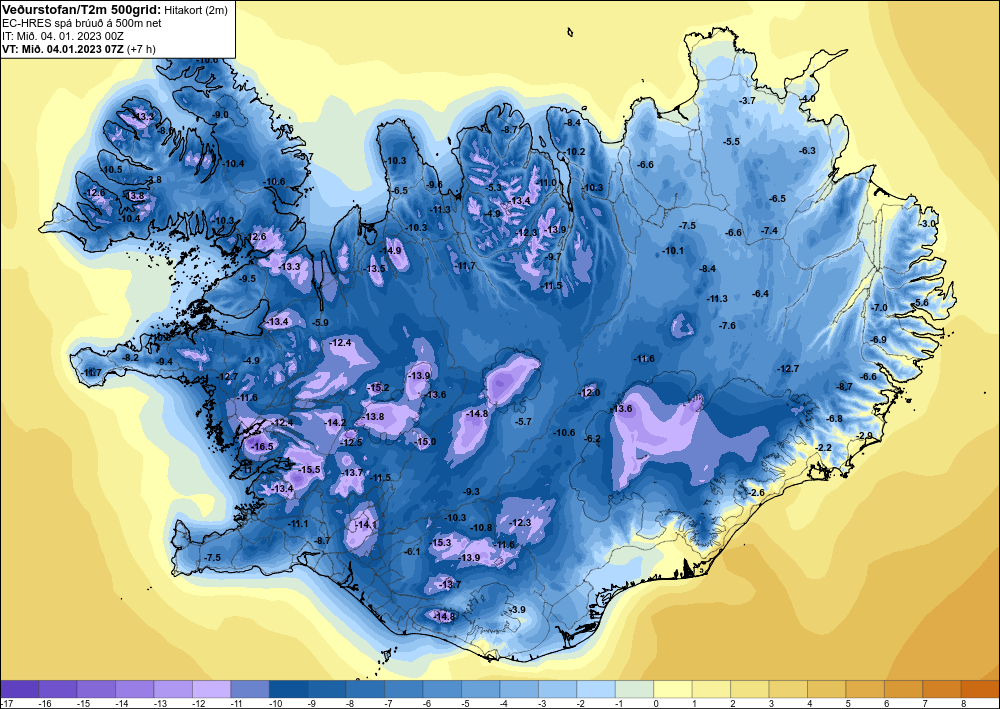Click the -5.7 temperature label
Screen dimensions: 1000x709
(x=523, y=422)
